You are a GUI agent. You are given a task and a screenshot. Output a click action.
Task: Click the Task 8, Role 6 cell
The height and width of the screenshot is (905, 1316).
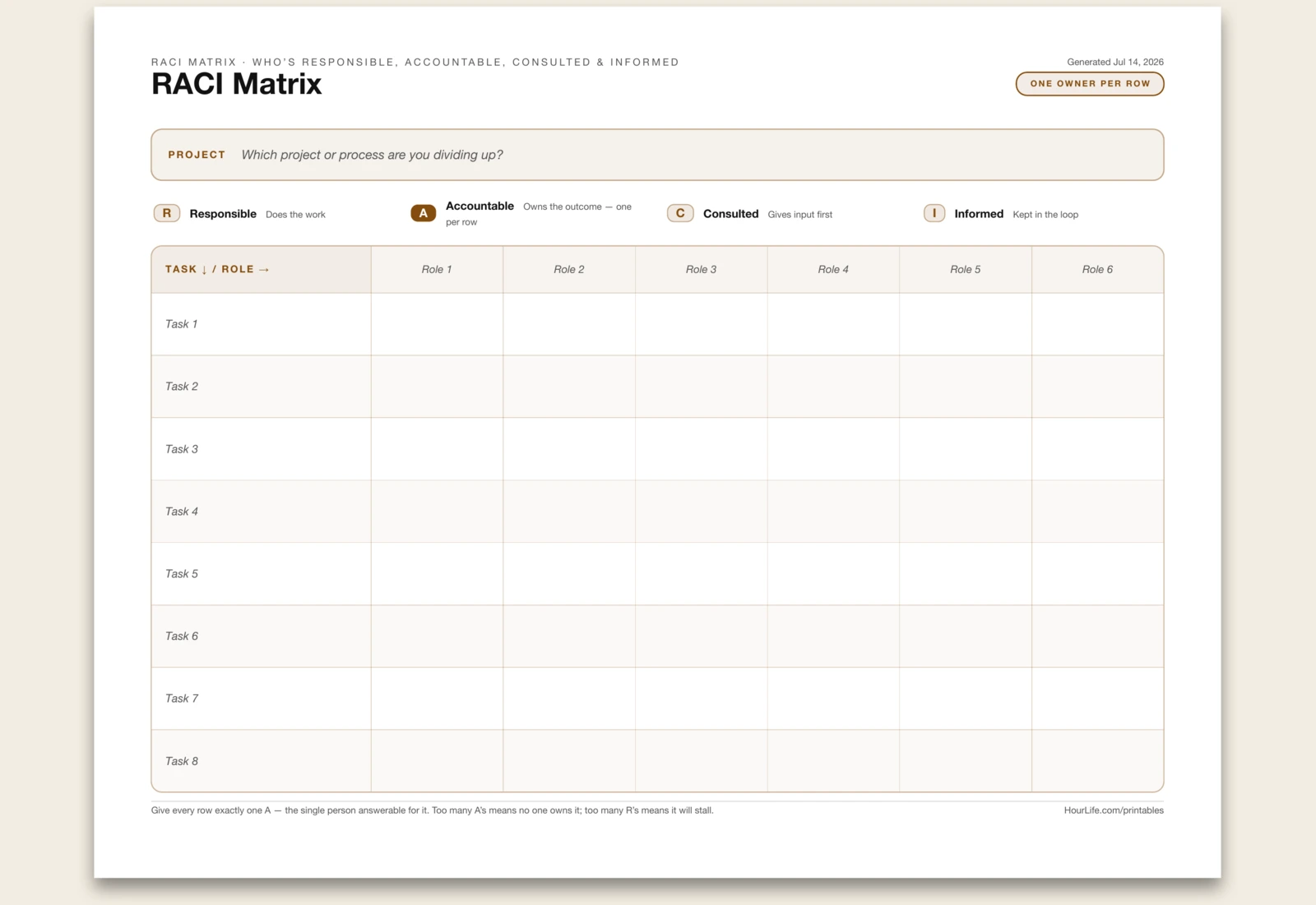[x=1098, y=761]
